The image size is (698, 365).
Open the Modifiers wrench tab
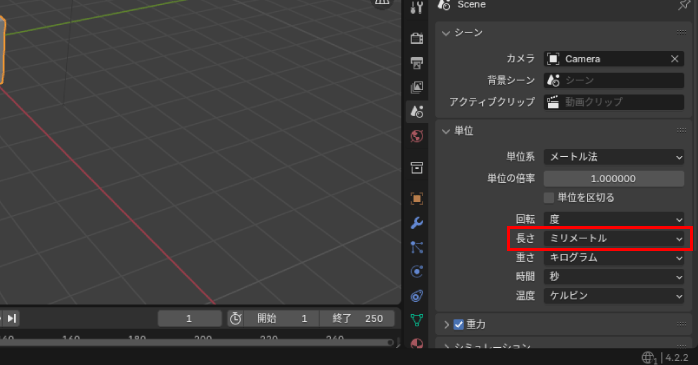click(x=417, y=223)
